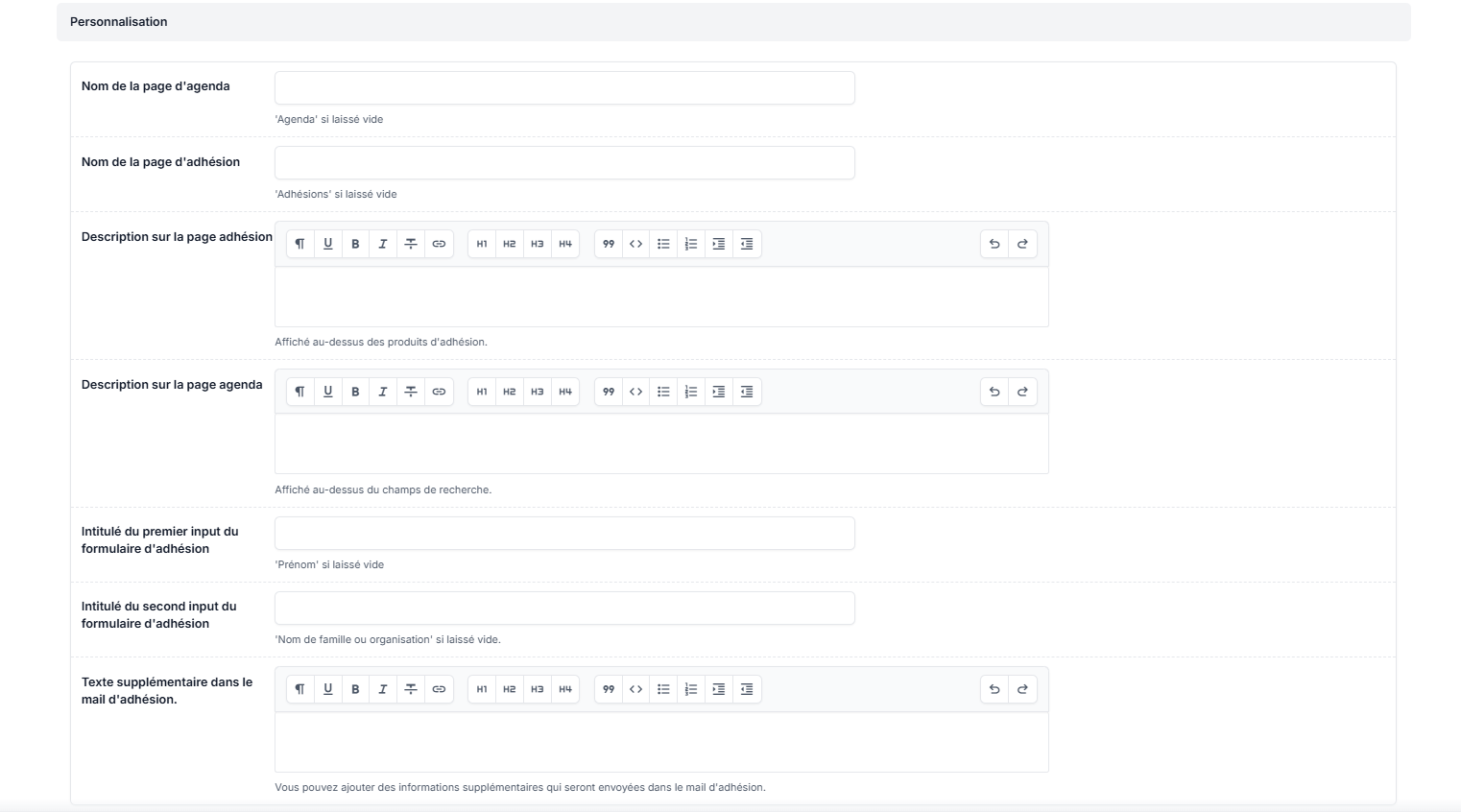Create numbered list in the mail d'adhésion editor
This screenshot has width=1461, height=812.
pyautogui.click(x=691, y=689)
